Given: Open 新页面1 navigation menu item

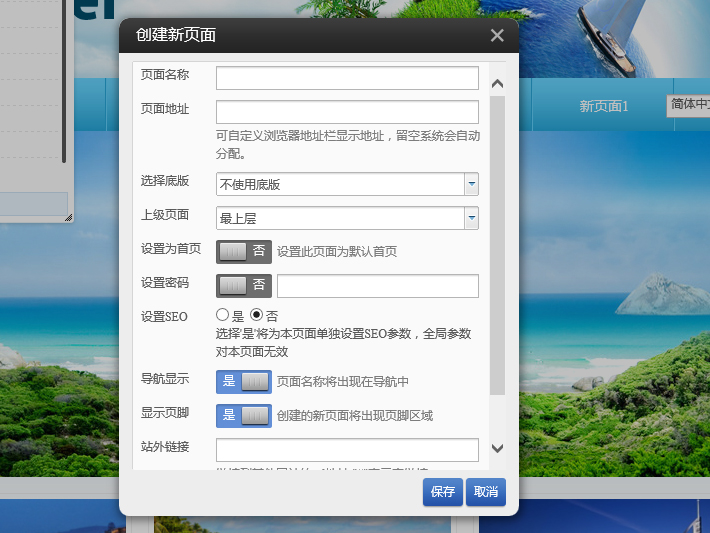Looking at the screenshot, I should [604, 106].
